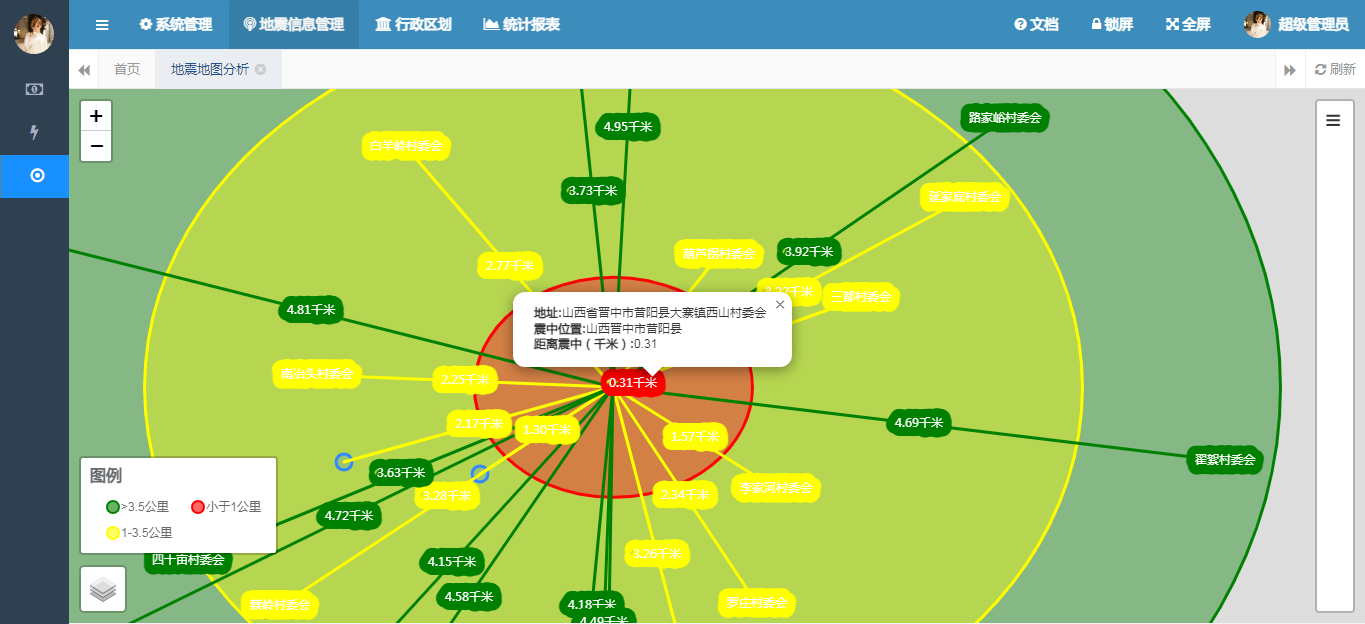Click the blue ring marker beside 3.63千米

click(x=344, y=461)
